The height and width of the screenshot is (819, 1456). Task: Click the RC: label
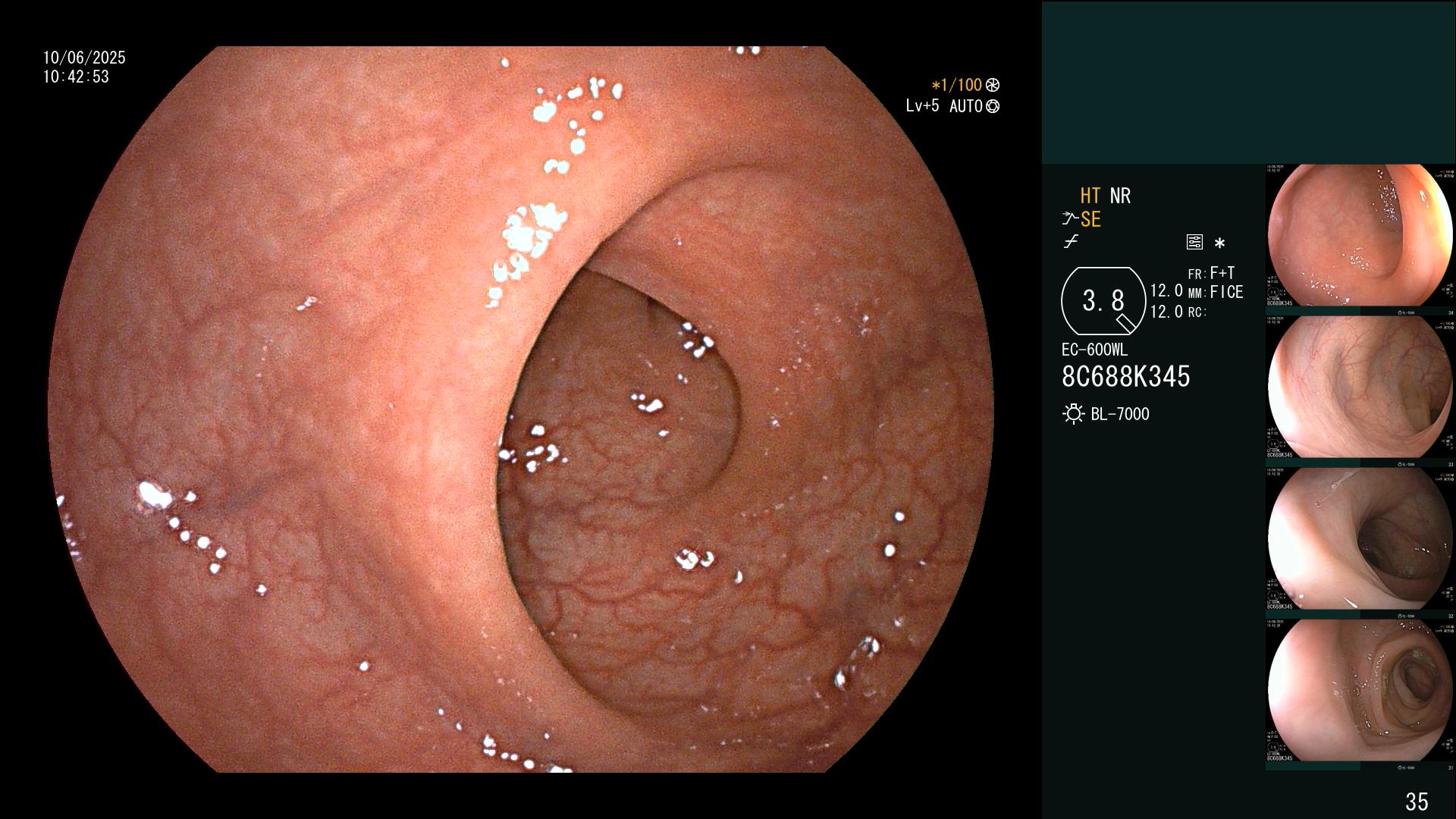click(1197, 312)
